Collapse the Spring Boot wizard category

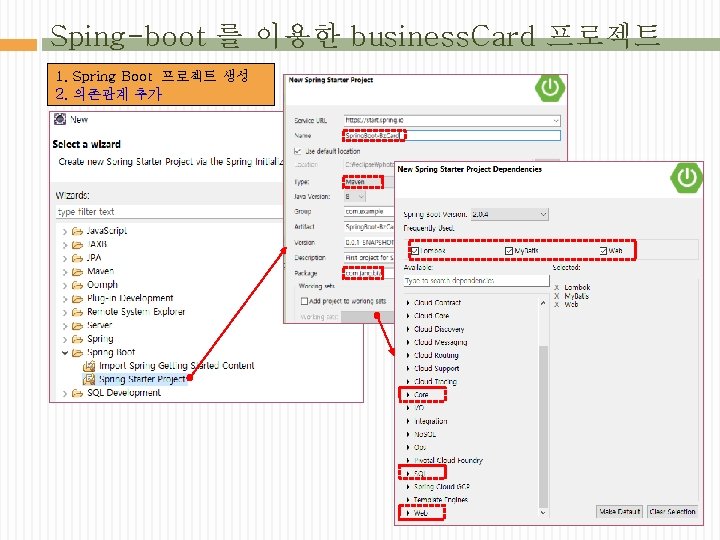point(65,353)
